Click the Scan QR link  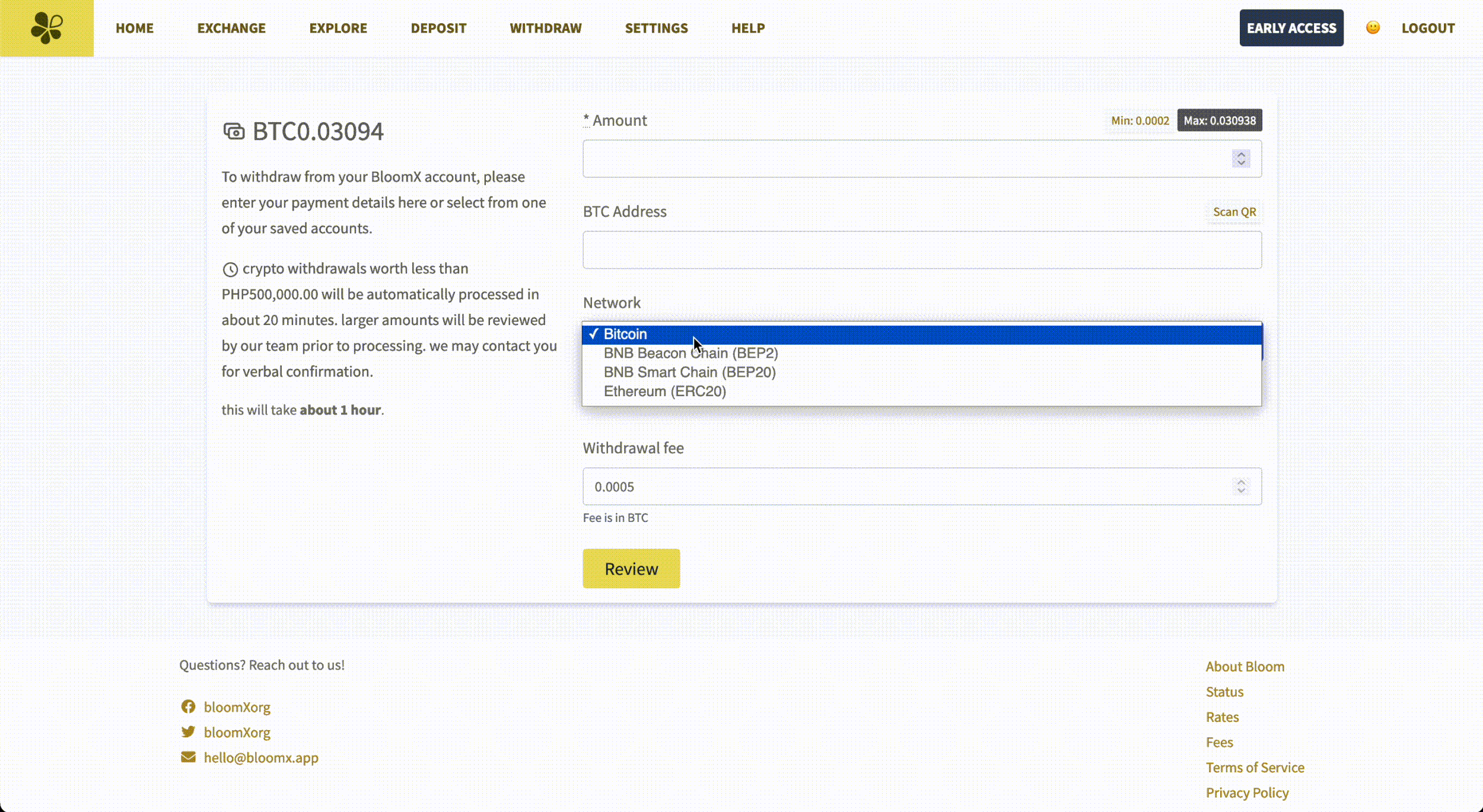click(1234, 212)
